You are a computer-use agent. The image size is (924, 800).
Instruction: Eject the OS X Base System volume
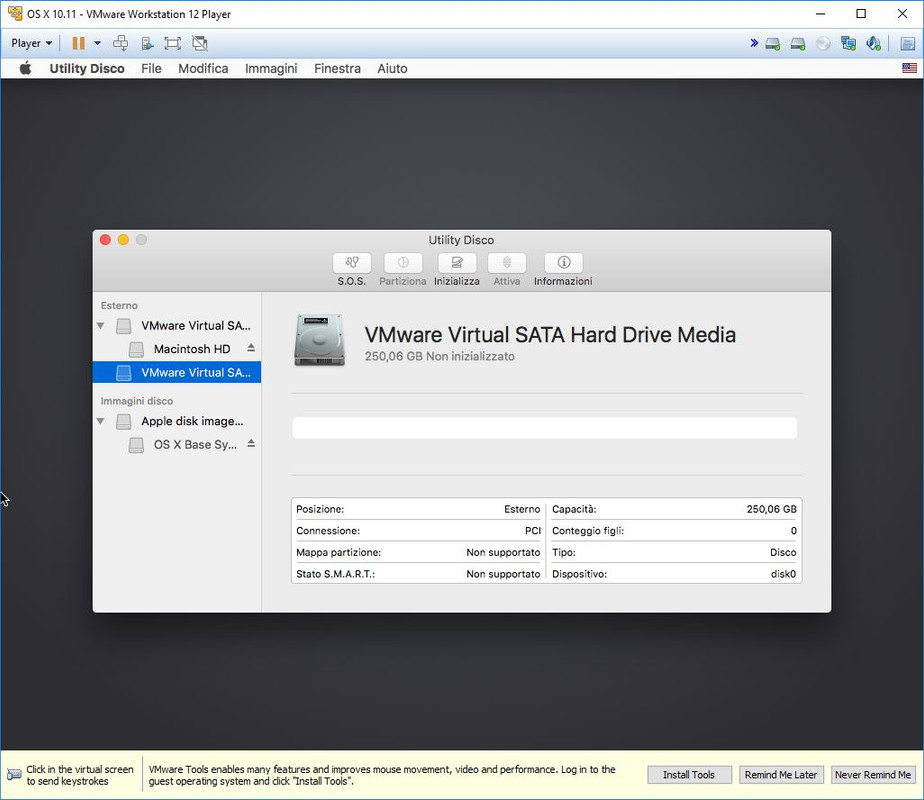pos(251,444)
